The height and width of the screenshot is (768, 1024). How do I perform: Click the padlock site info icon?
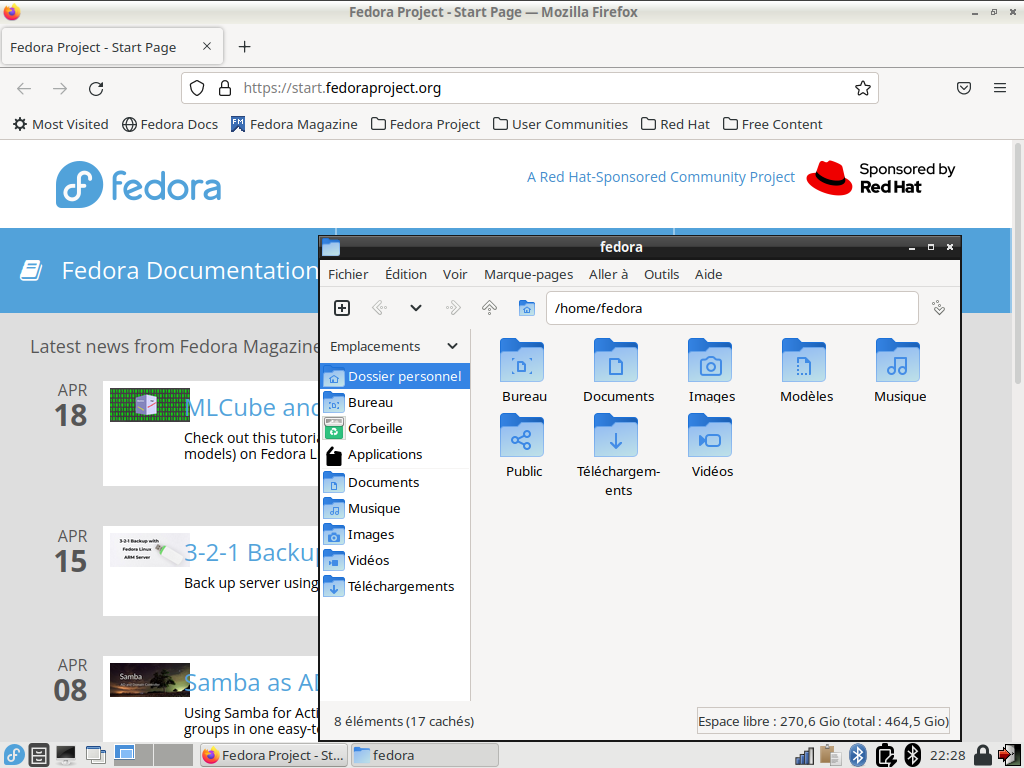pyautogui.click(x=225, y=88)
